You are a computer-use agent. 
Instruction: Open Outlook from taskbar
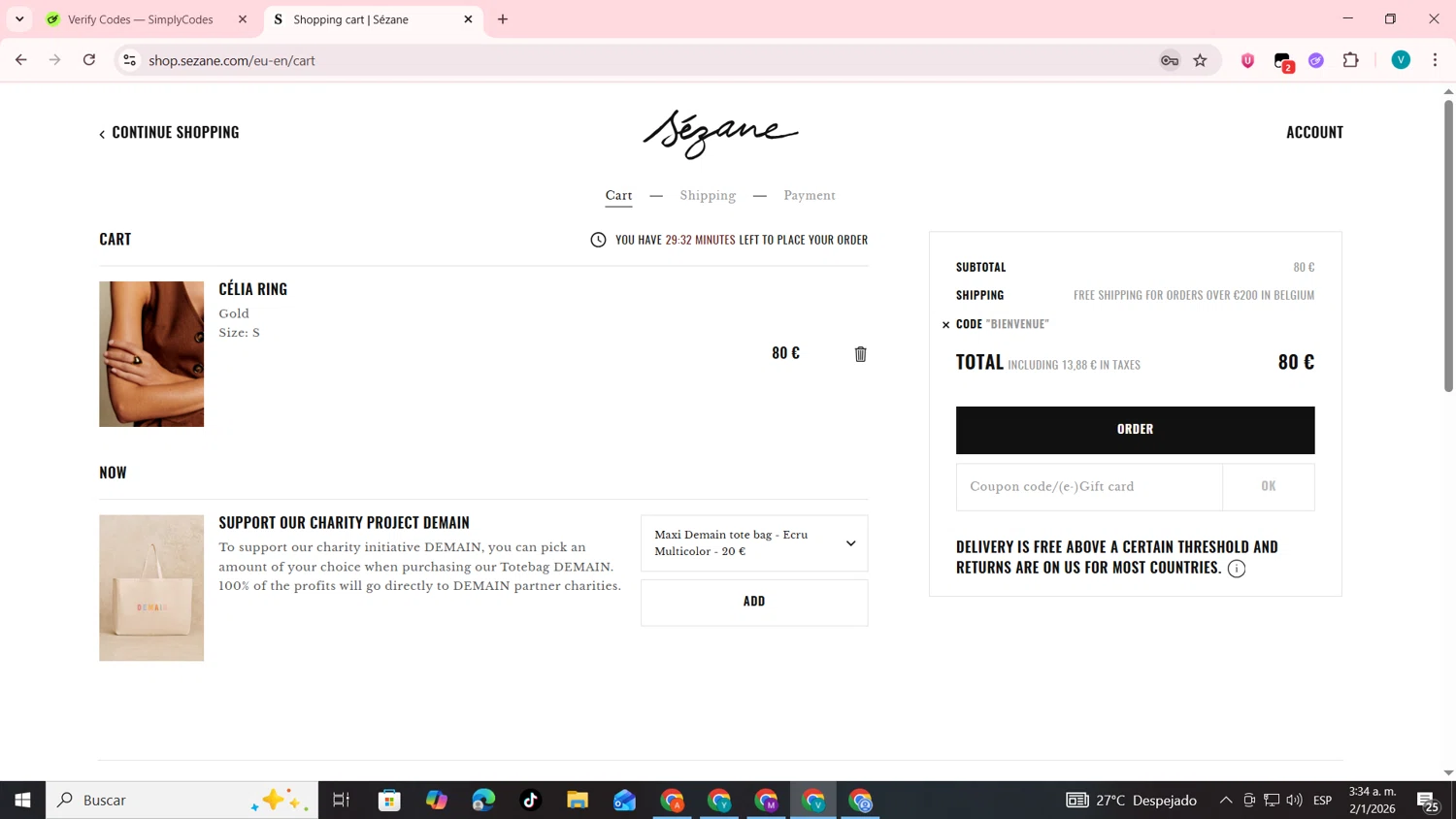coord(624,801)
